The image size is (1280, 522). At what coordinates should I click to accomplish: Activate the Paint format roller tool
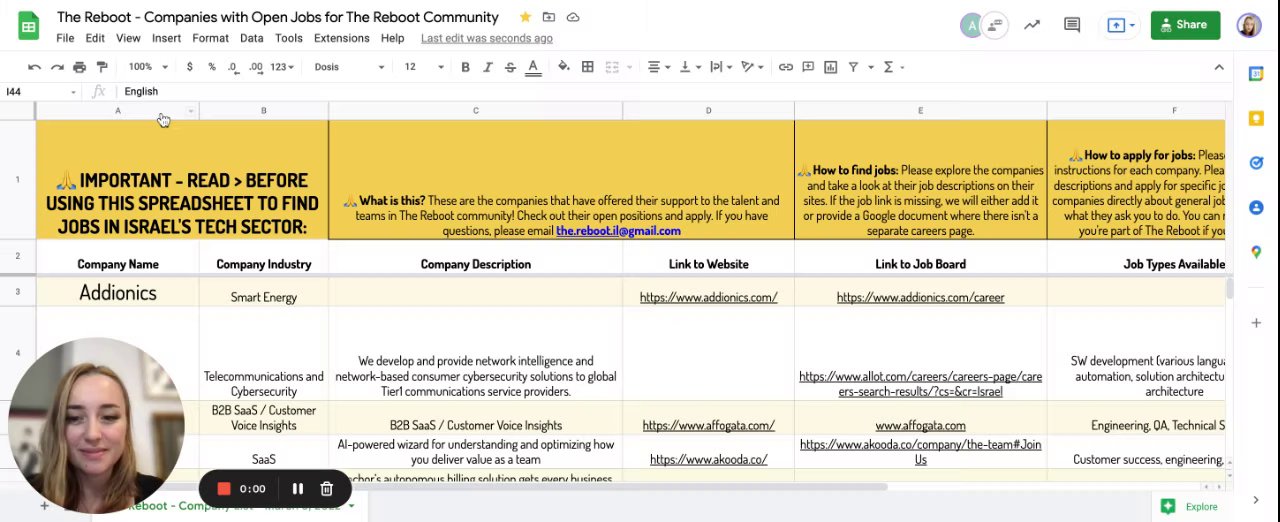102,67
